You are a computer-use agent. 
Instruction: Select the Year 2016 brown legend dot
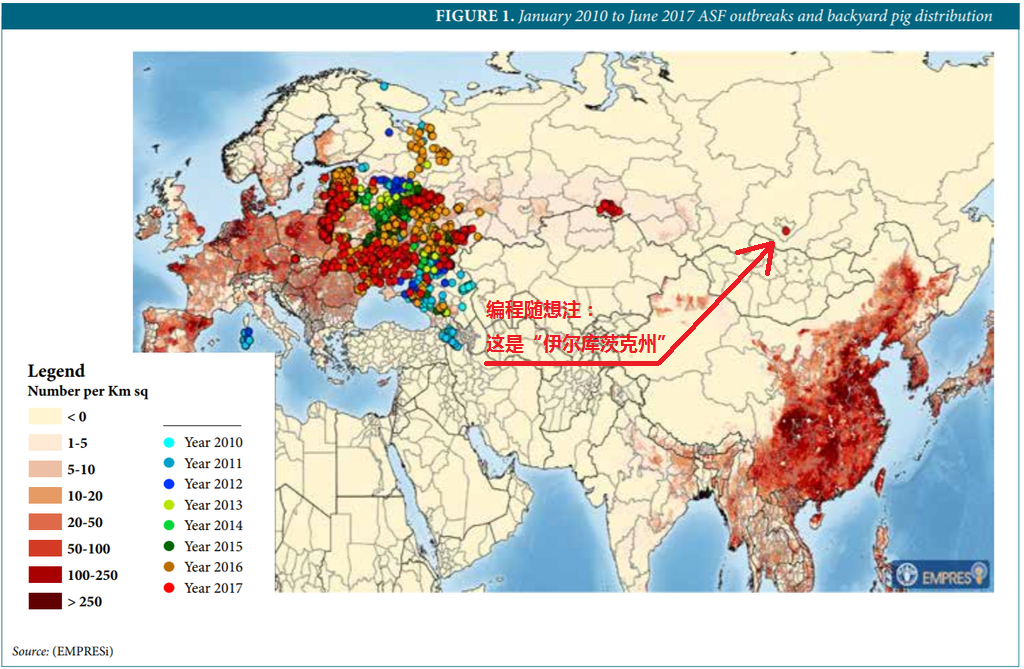click(169, 567)
